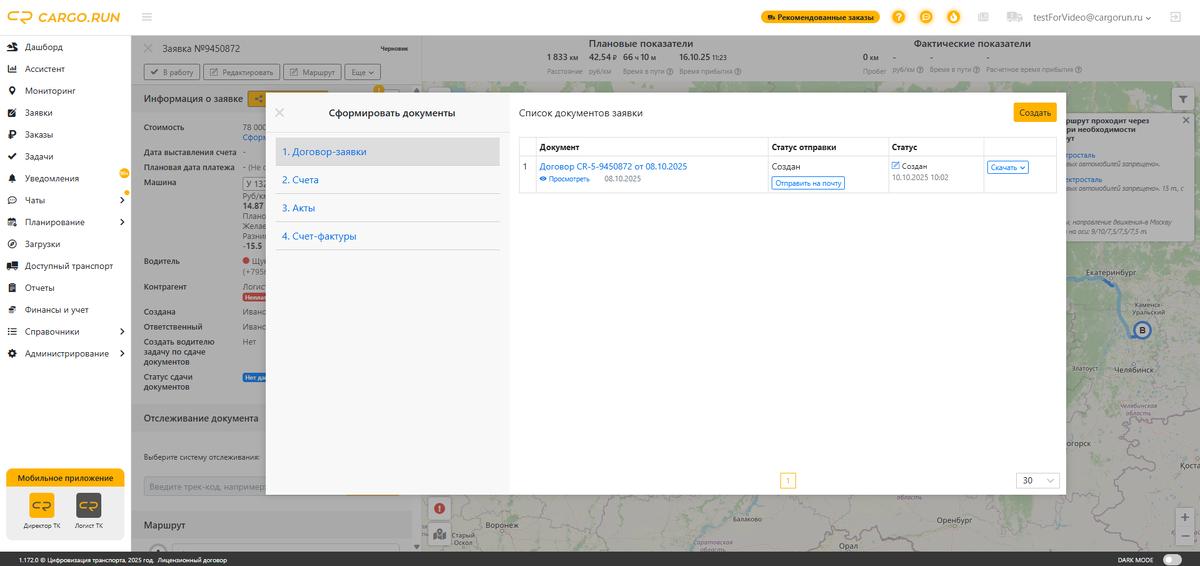
Task: Select the 4. Счет-фактуры tab
Action: pos(388,236)
